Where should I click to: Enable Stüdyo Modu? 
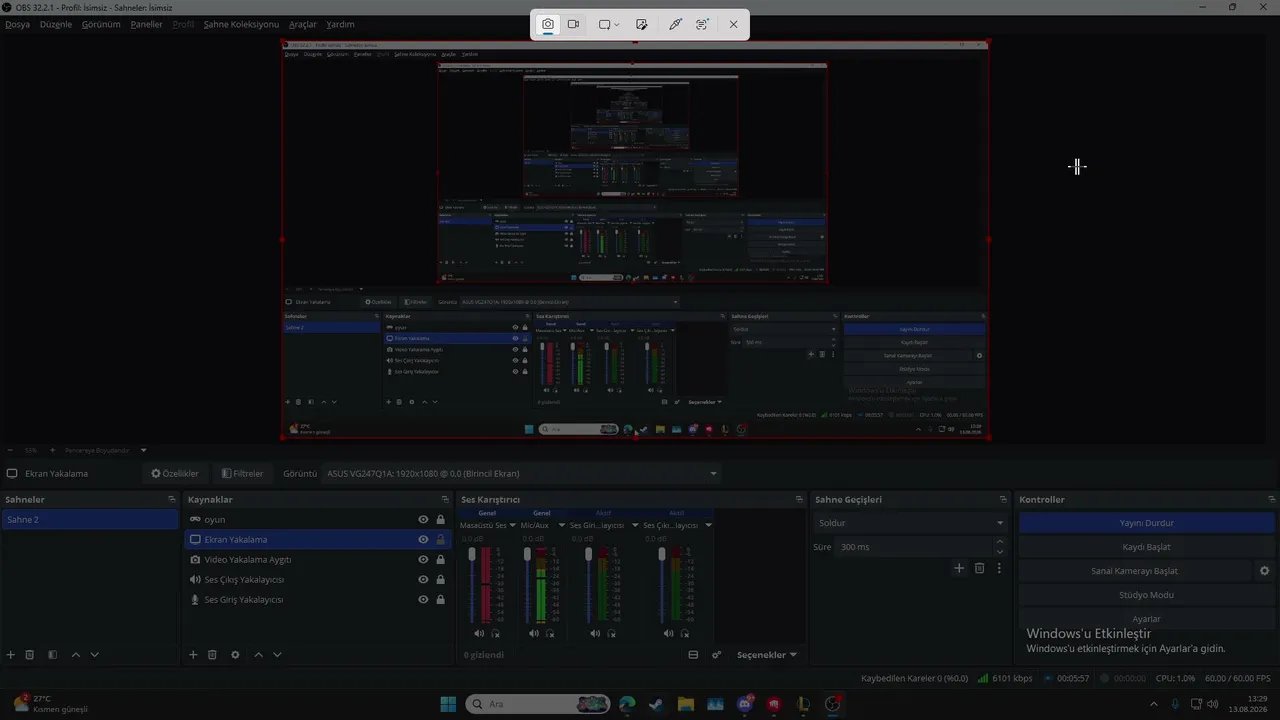pyautogui.click(x=1147, y=595)
